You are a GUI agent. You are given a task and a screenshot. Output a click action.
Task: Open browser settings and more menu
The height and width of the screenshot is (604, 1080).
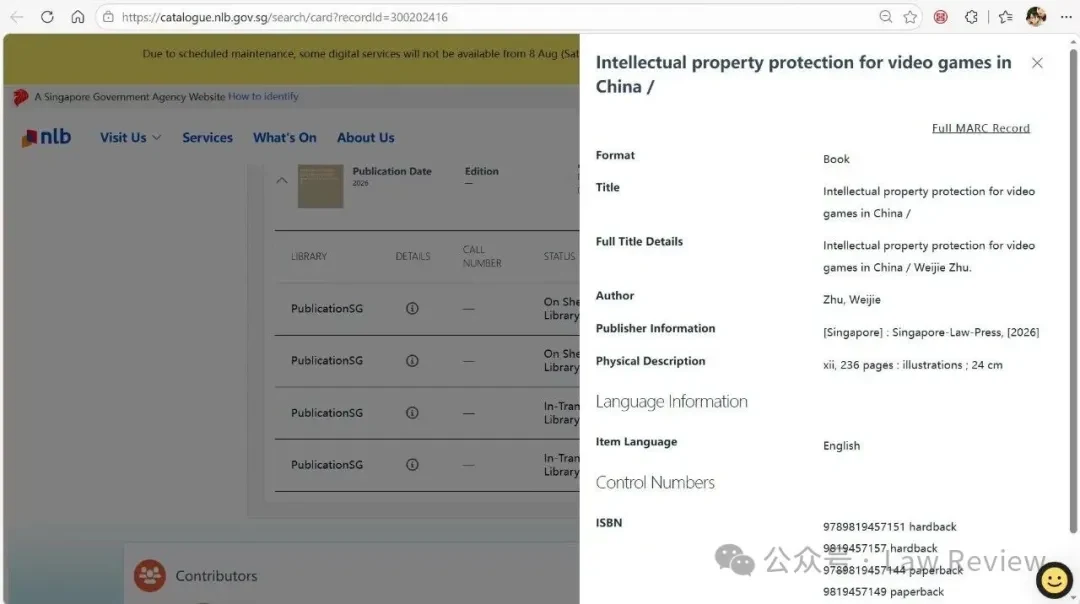click(x=1066, y=17)
